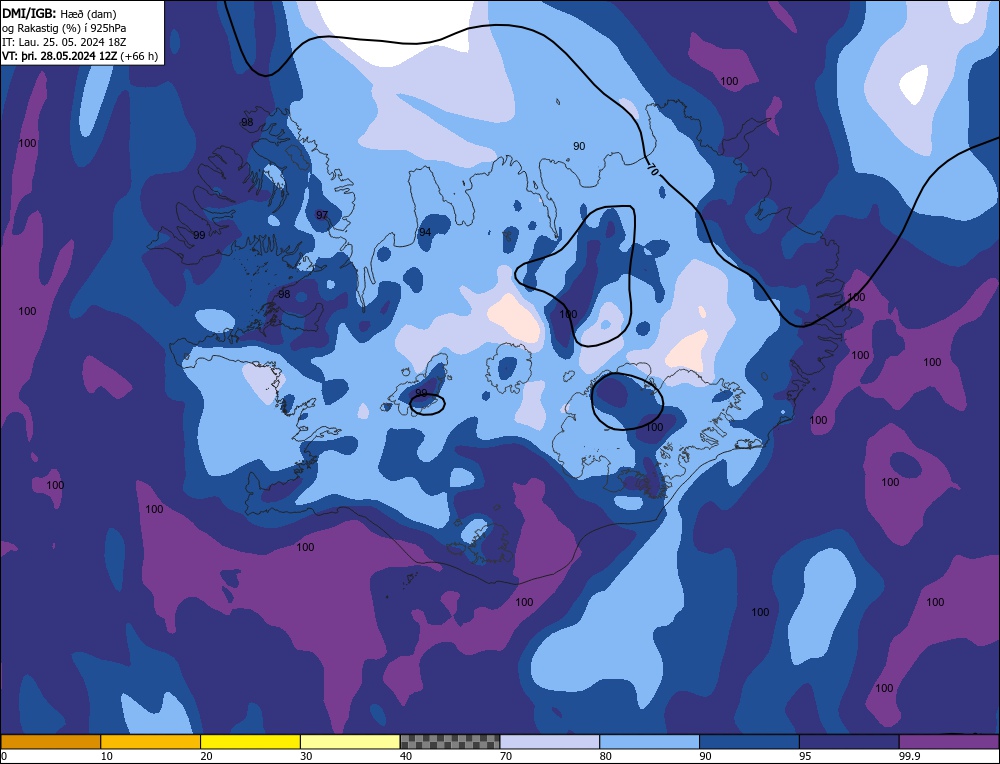Click the '70' height contour label
Image resolution: width=1000 pixels, height=764 pixels.
(x=652, y=170)
